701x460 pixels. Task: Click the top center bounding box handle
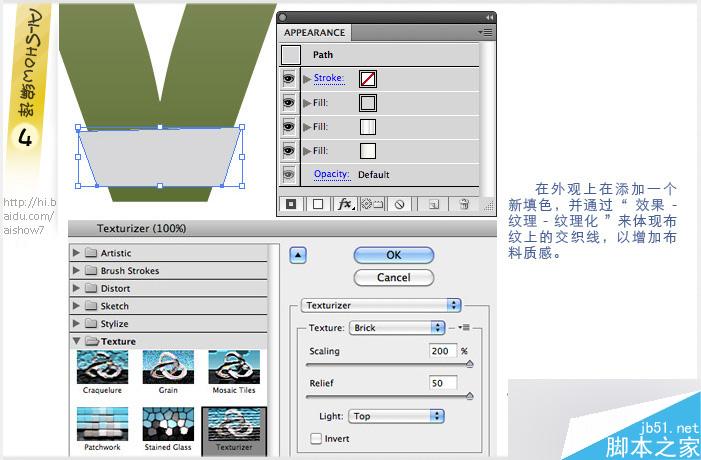[x=160, y=127]
